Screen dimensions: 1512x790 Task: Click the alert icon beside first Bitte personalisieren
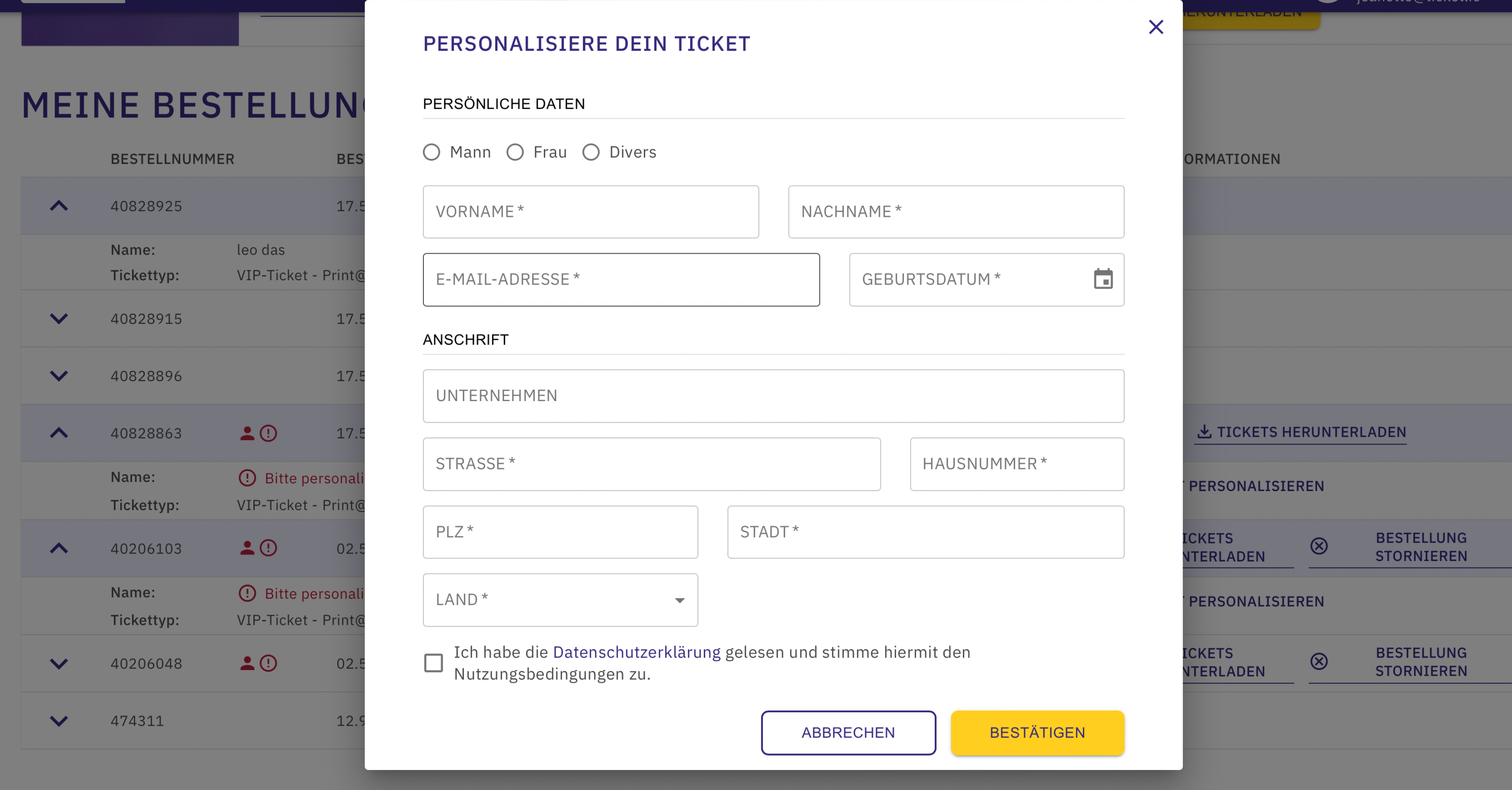point(247,478)
